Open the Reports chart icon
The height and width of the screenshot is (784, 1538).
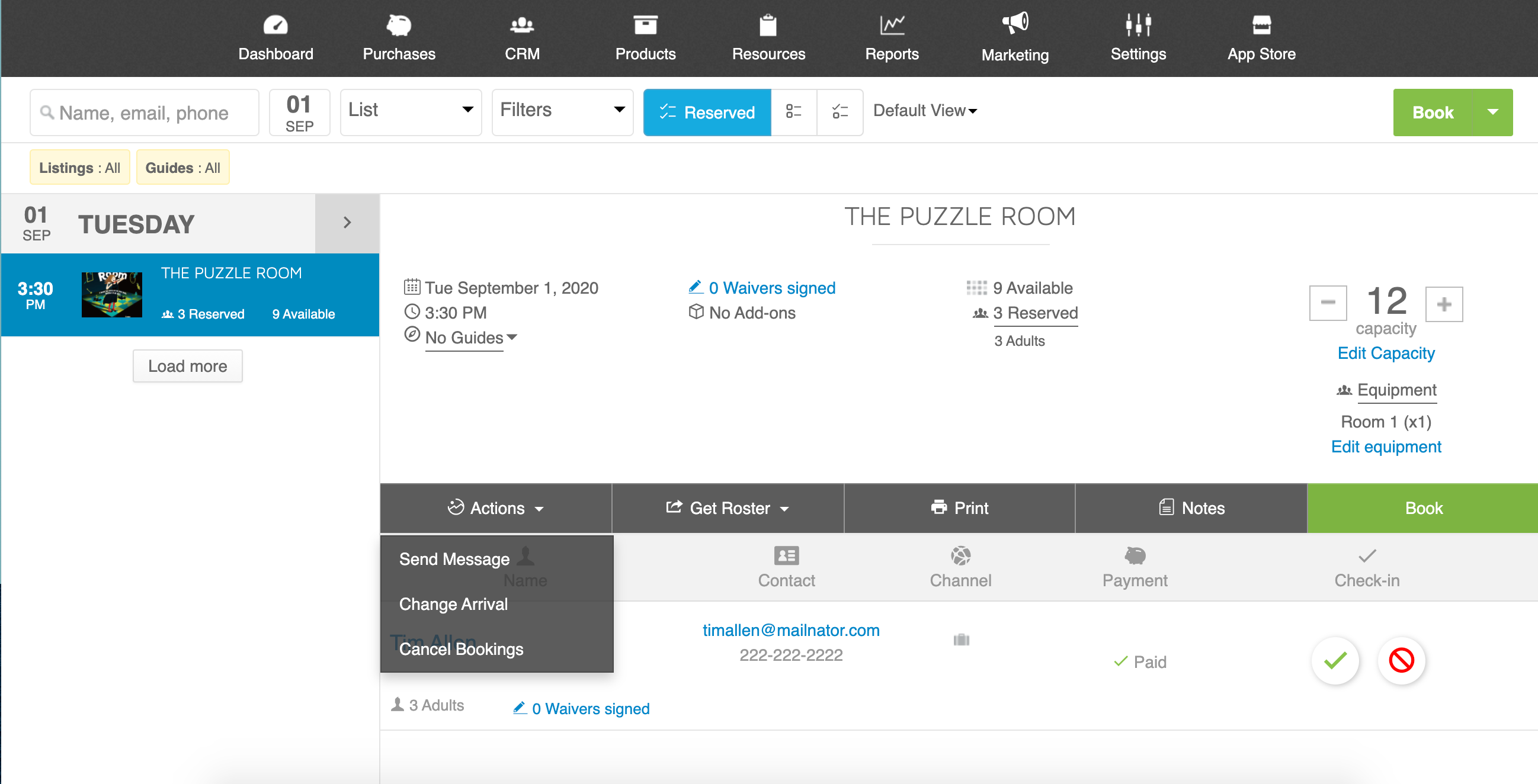click(x=892, y=25)
